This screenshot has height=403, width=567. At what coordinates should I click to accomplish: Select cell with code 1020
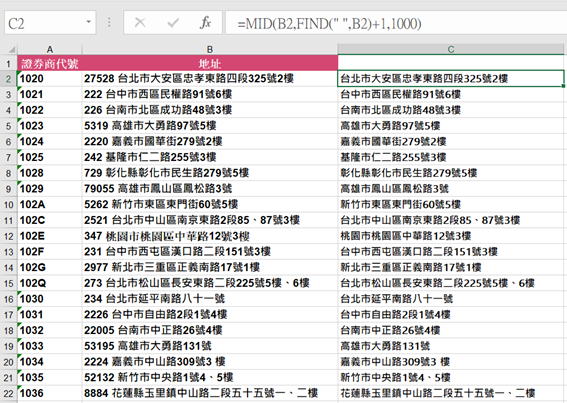click(50, 79)
